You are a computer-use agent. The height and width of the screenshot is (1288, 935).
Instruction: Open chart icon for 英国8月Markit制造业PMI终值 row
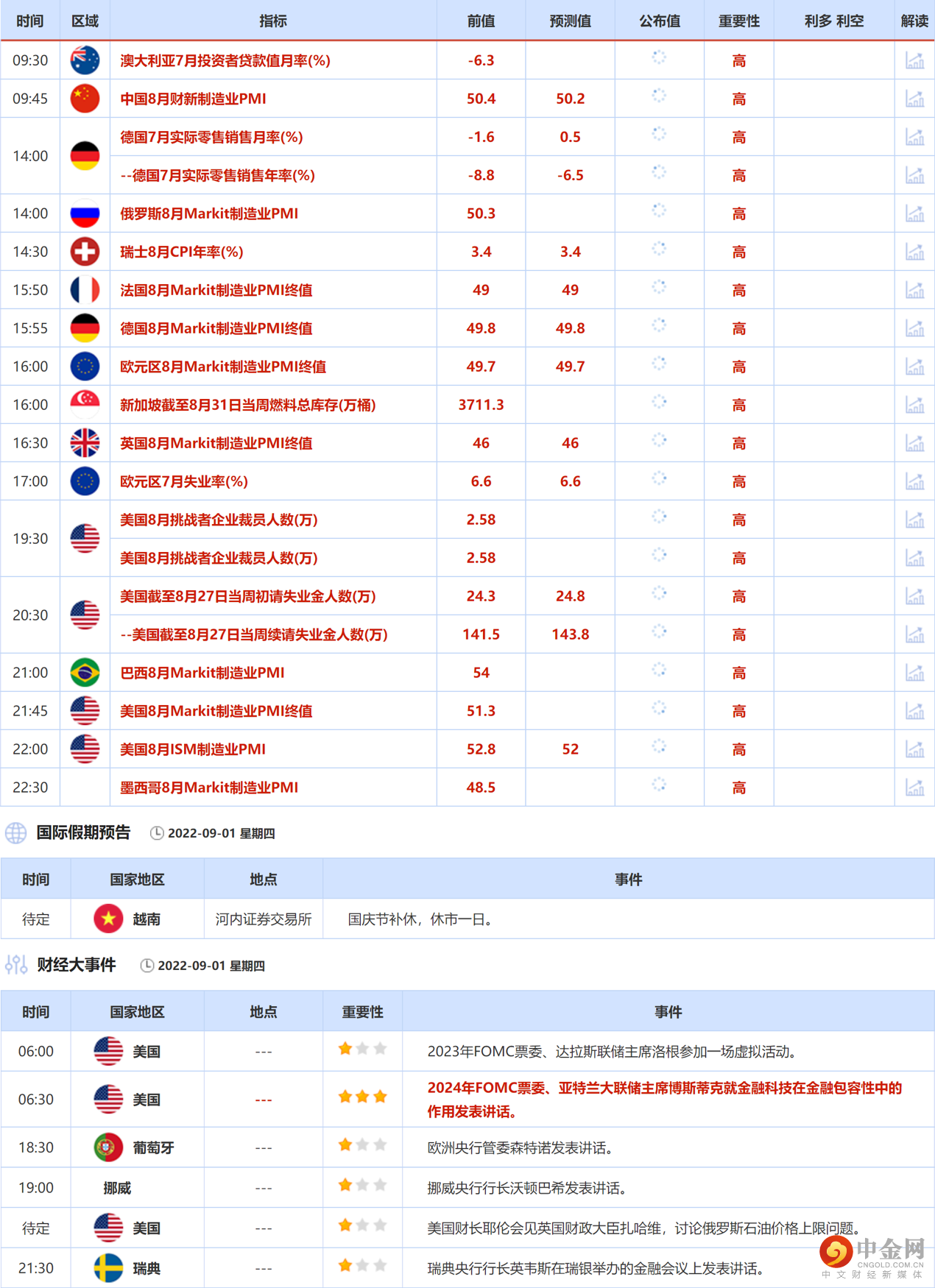coord(914,443)
